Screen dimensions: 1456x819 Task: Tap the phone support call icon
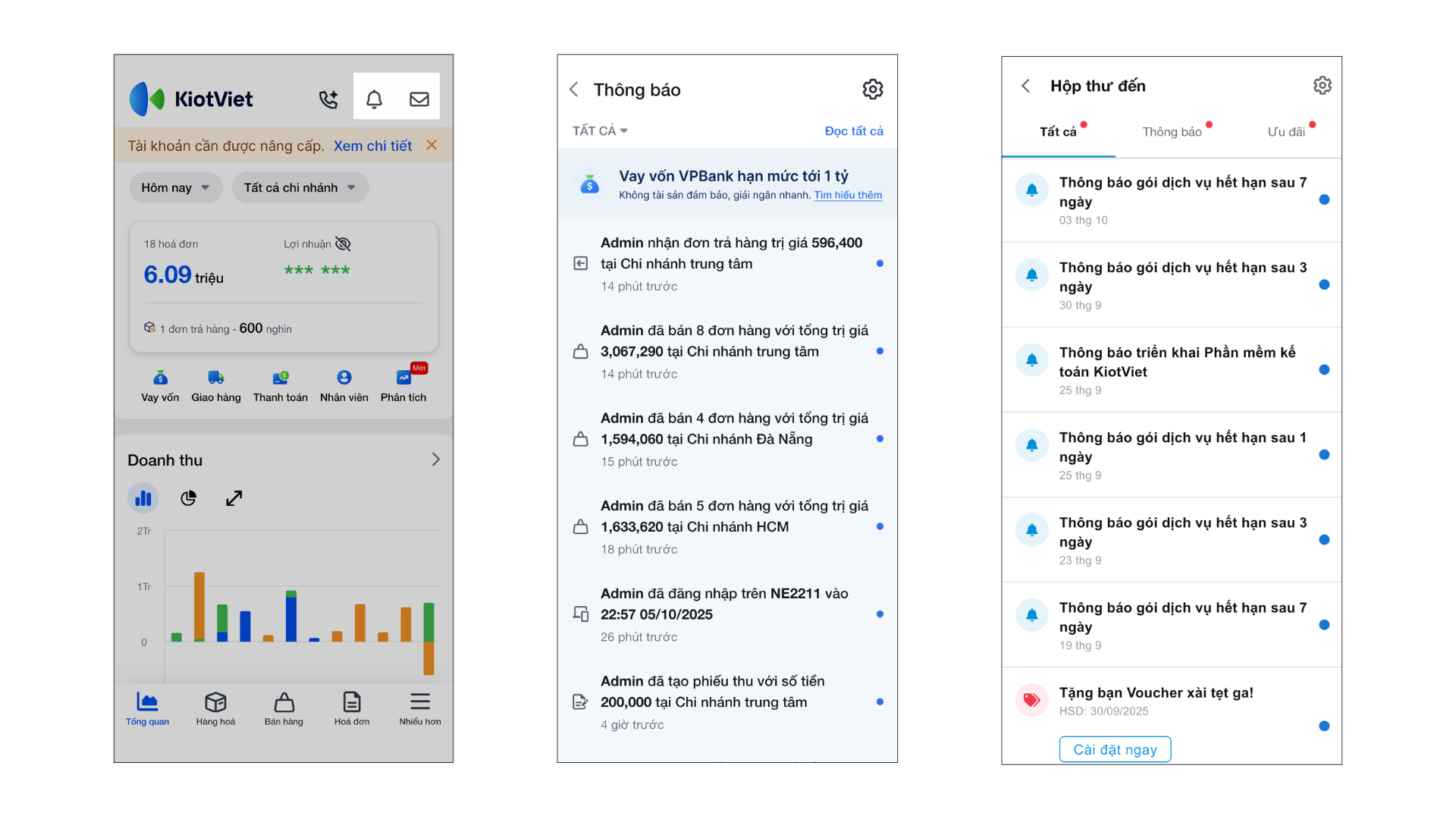coord(328,99)
